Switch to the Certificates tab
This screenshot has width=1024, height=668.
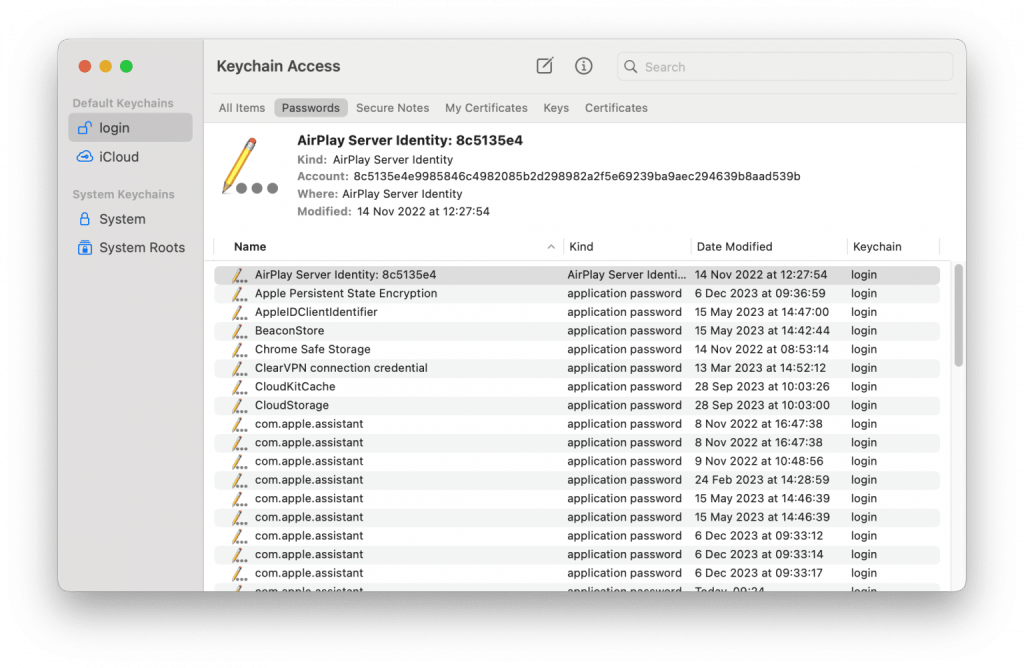(616, 108)
